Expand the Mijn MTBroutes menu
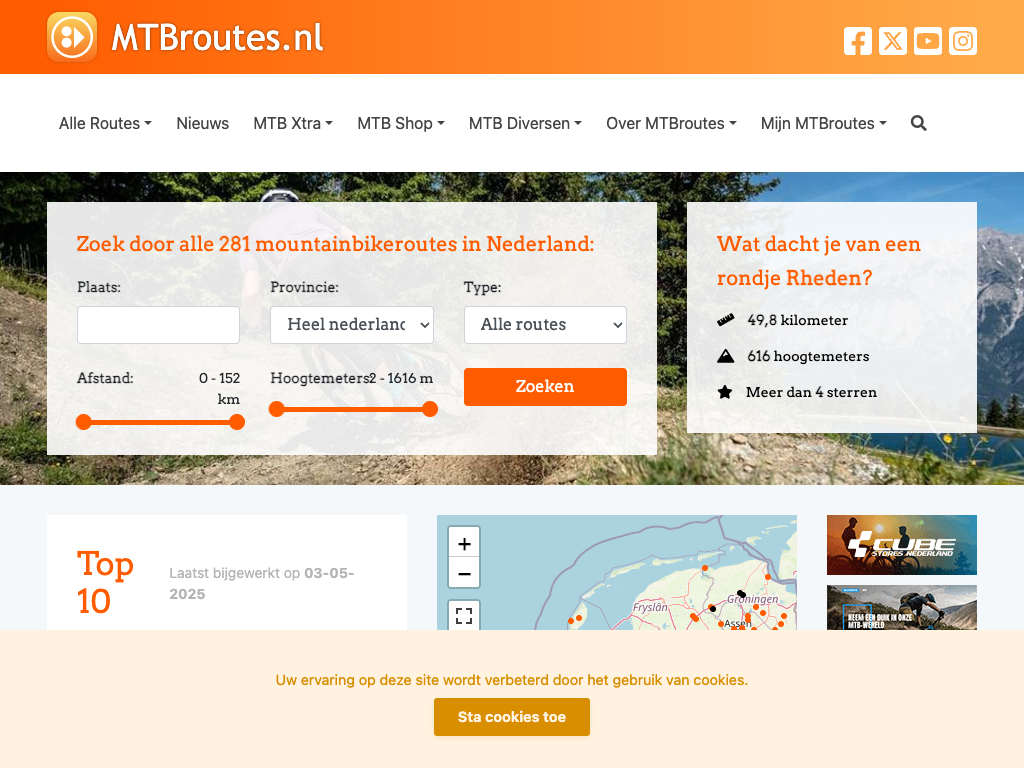The image size is (1024, 768). pyautogui.click(x=824, y=123)
